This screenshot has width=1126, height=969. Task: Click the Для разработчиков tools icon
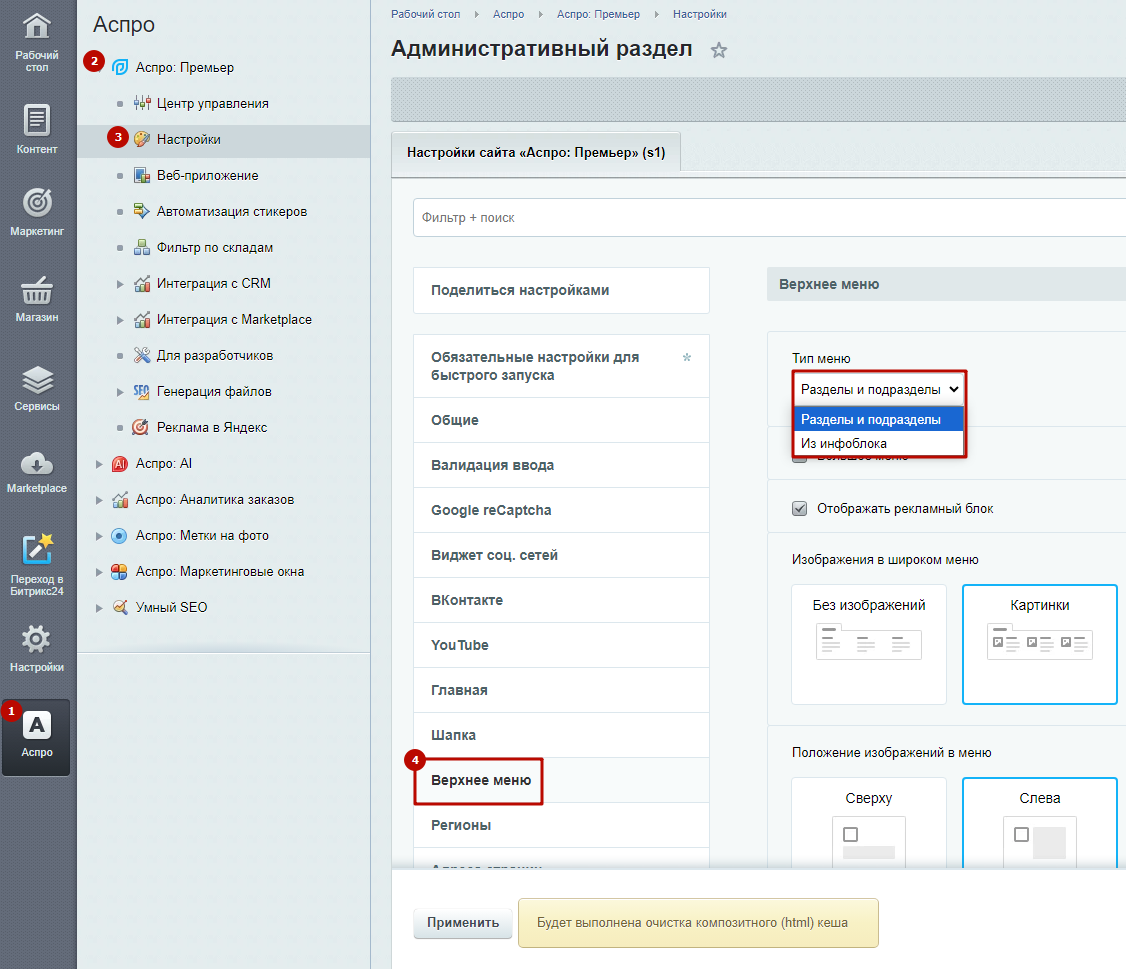click(x=142, y=355)
